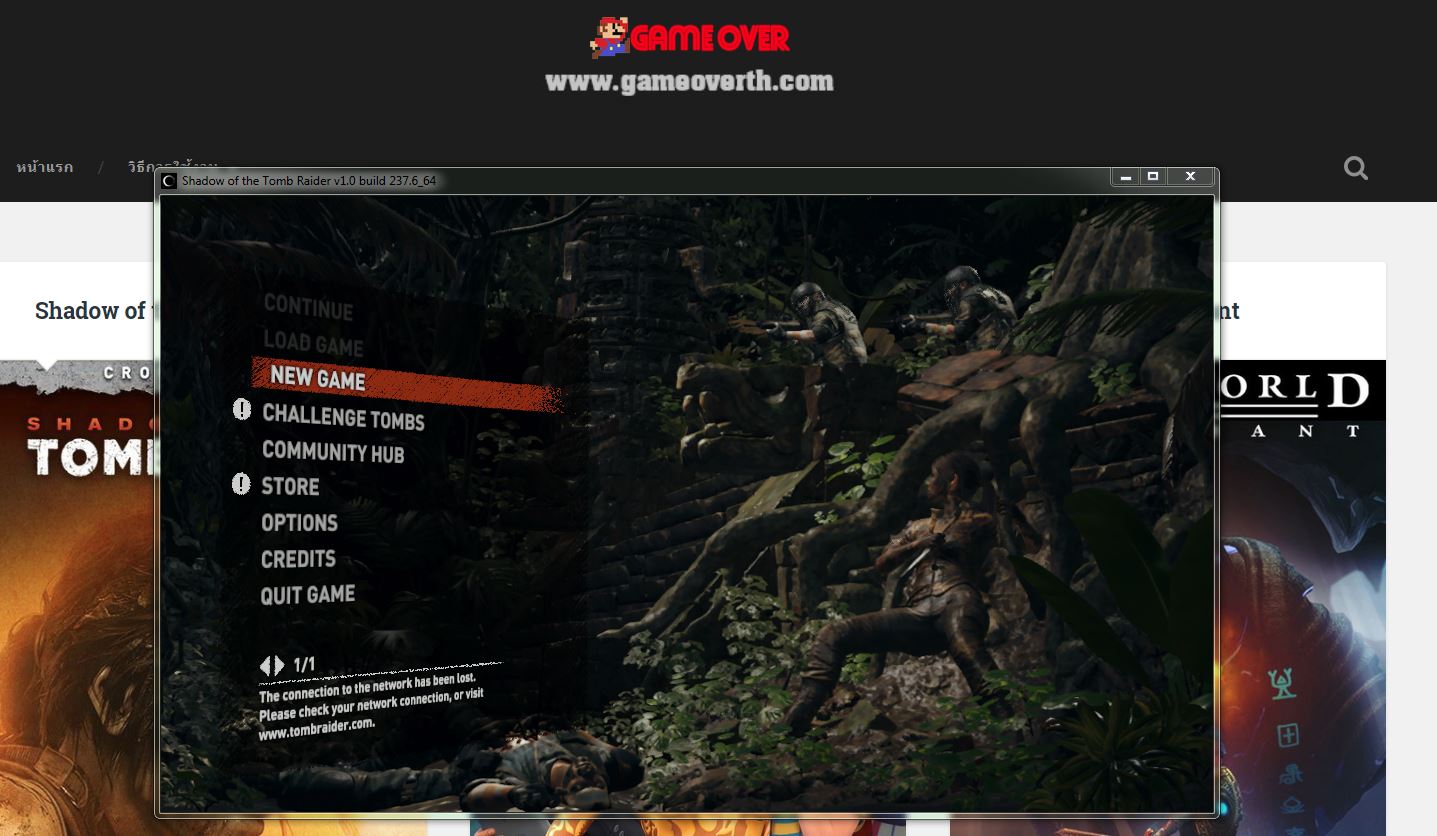This screenshot has width=1437, height=836.
Task: Select Quit Game in the menu
Action: click(x=307, y=595)
